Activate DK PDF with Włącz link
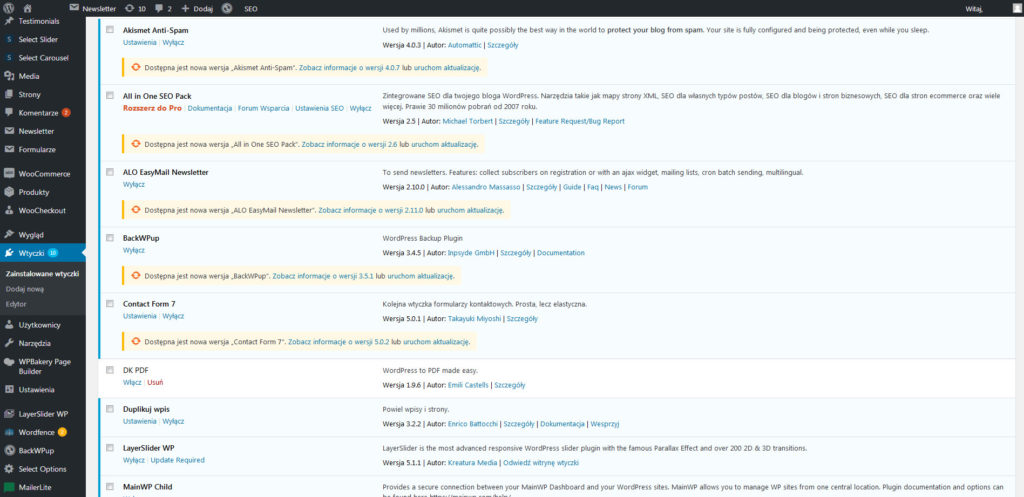The width and height of the screenshot is (1024, 497). [x=132, y=382]
